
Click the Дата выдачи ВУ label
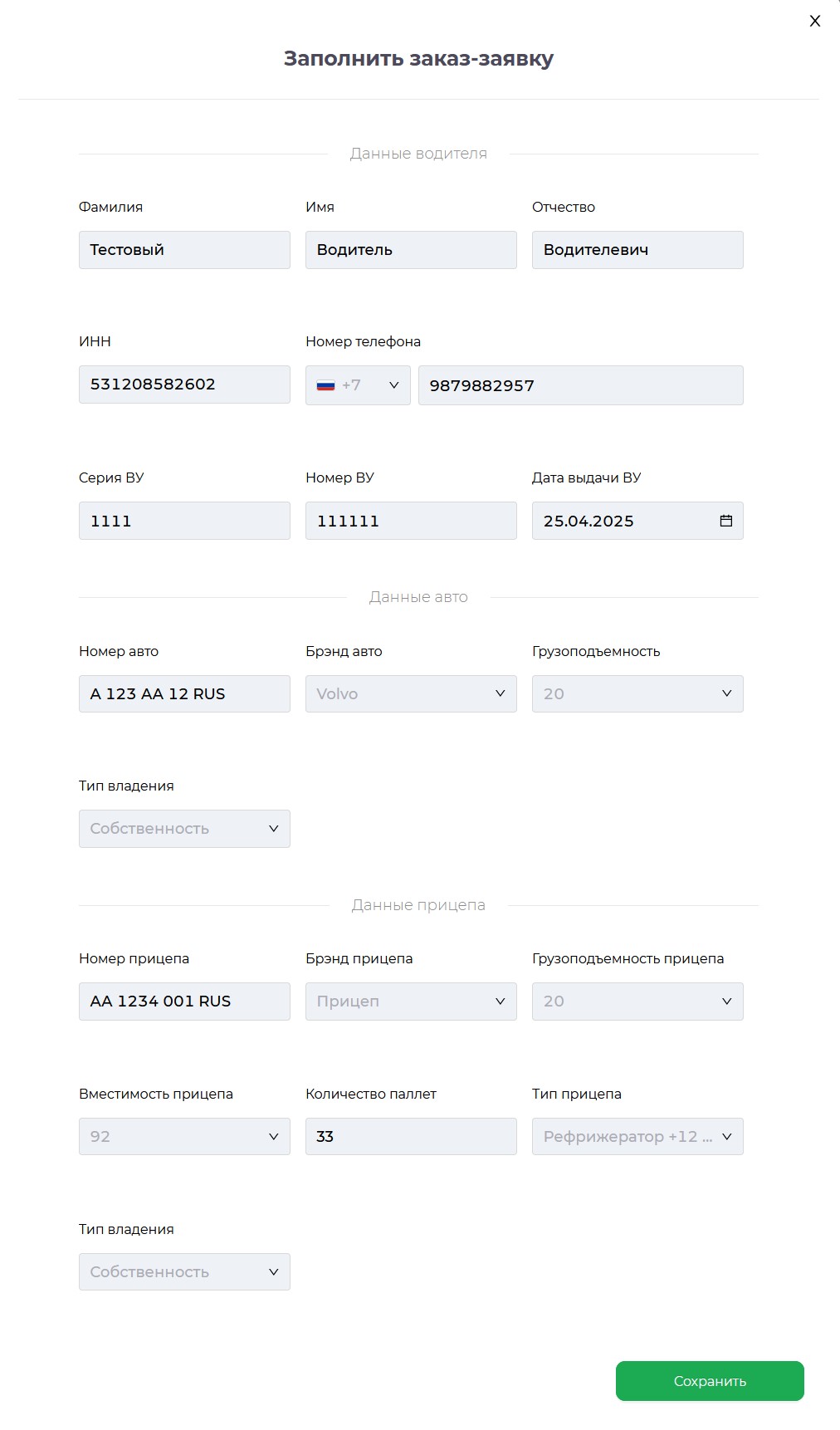coord(586,477)
